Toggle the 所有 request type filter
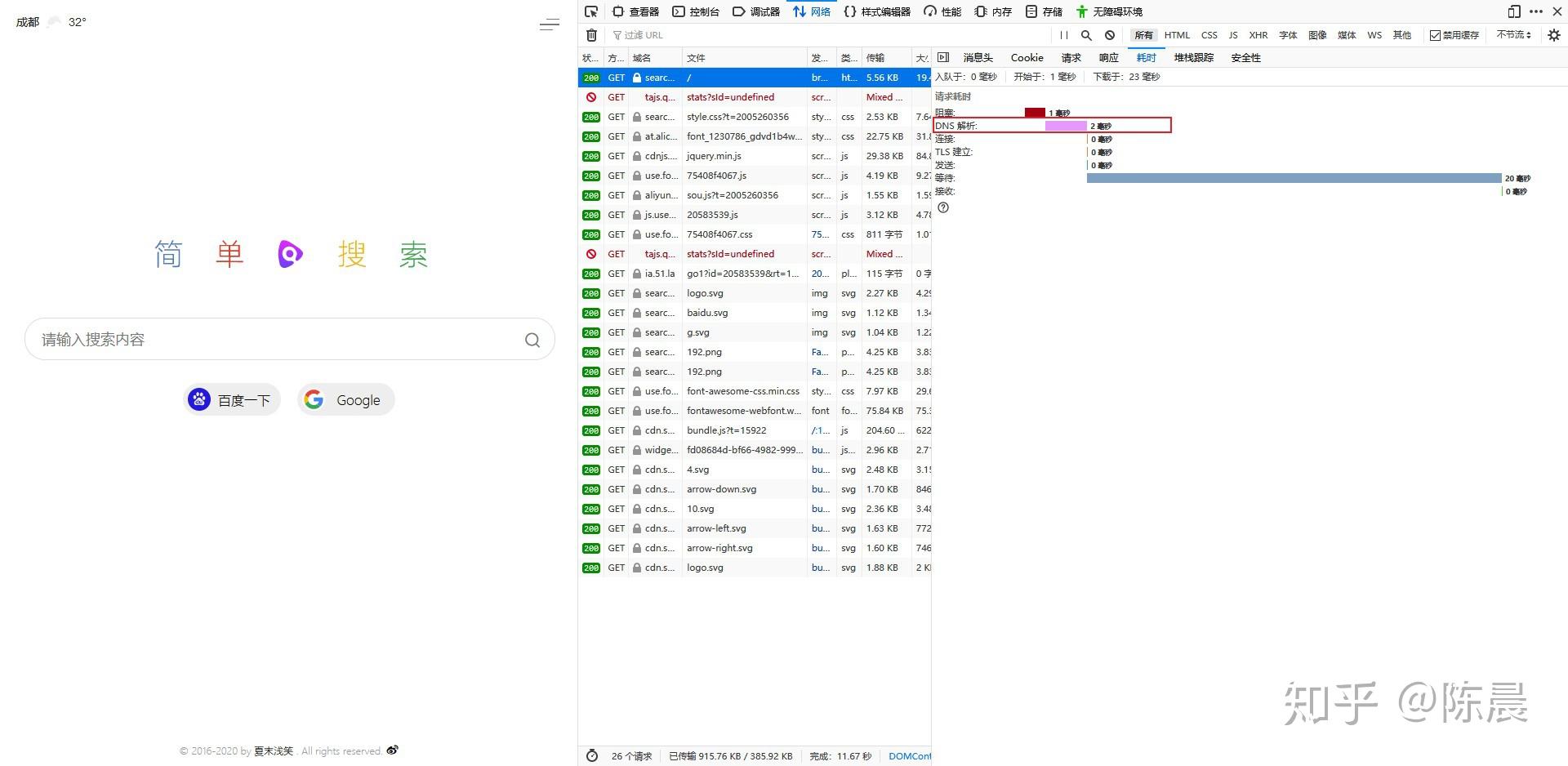1568x766 pixels. point(1143,35)
